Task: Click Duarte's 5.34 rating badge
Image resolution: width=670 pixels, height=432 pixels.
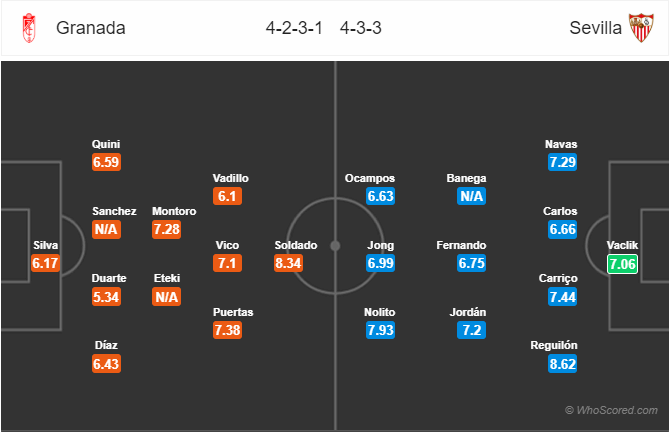Action: pos(106,297)
